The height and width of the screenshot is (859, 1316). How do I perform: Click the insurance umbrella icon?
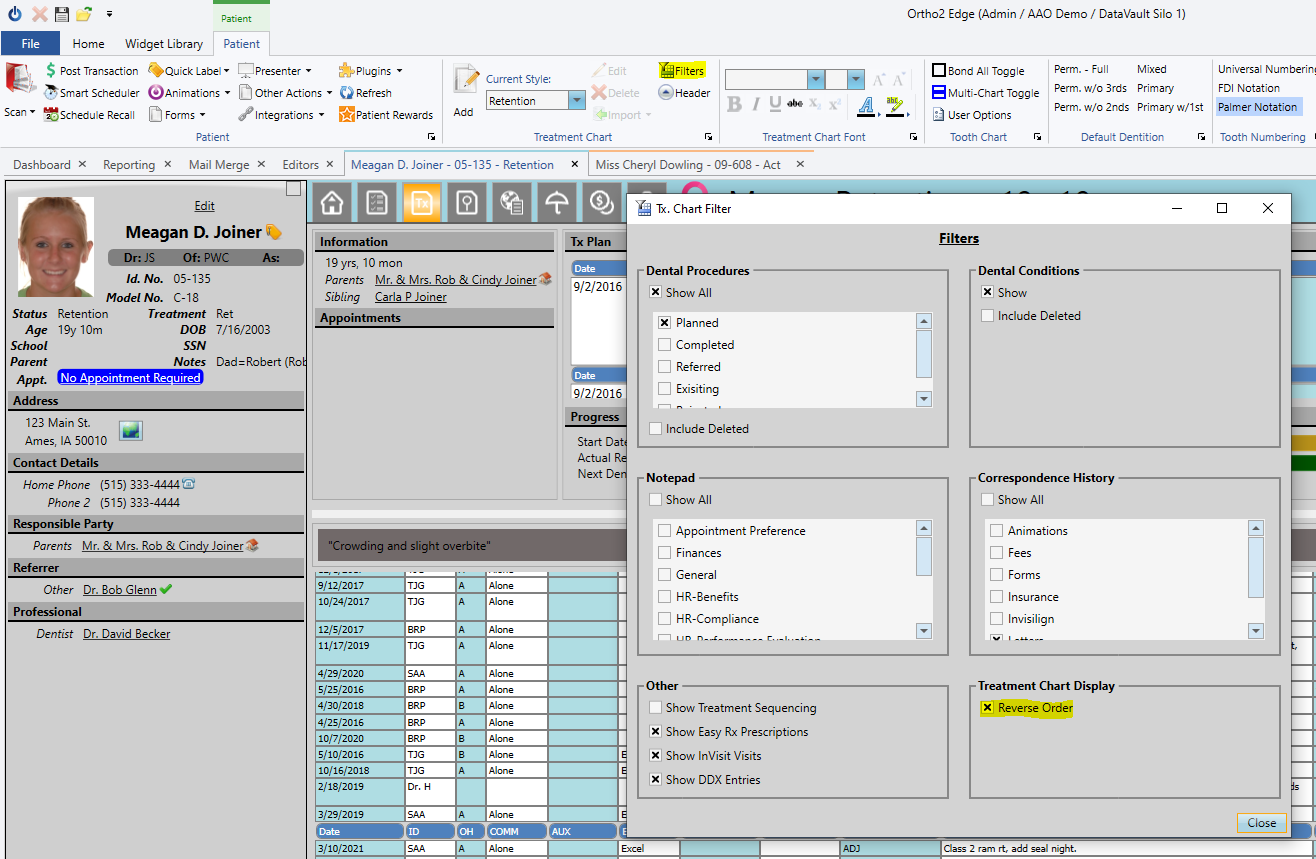(557, 202)
